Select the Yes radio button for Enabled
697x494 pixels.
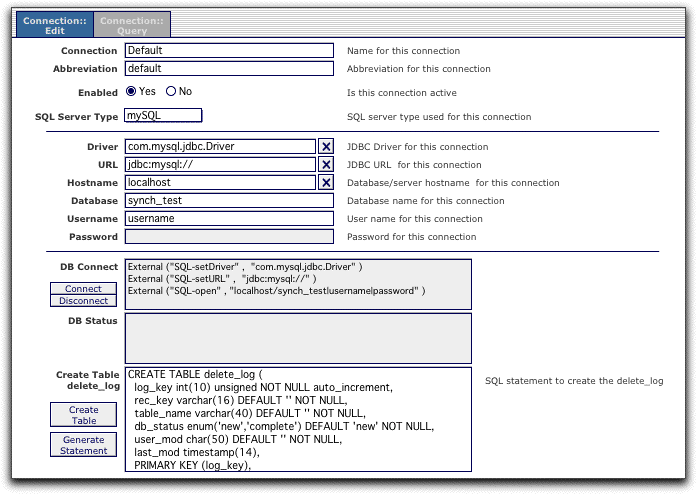tap(132, 91)
